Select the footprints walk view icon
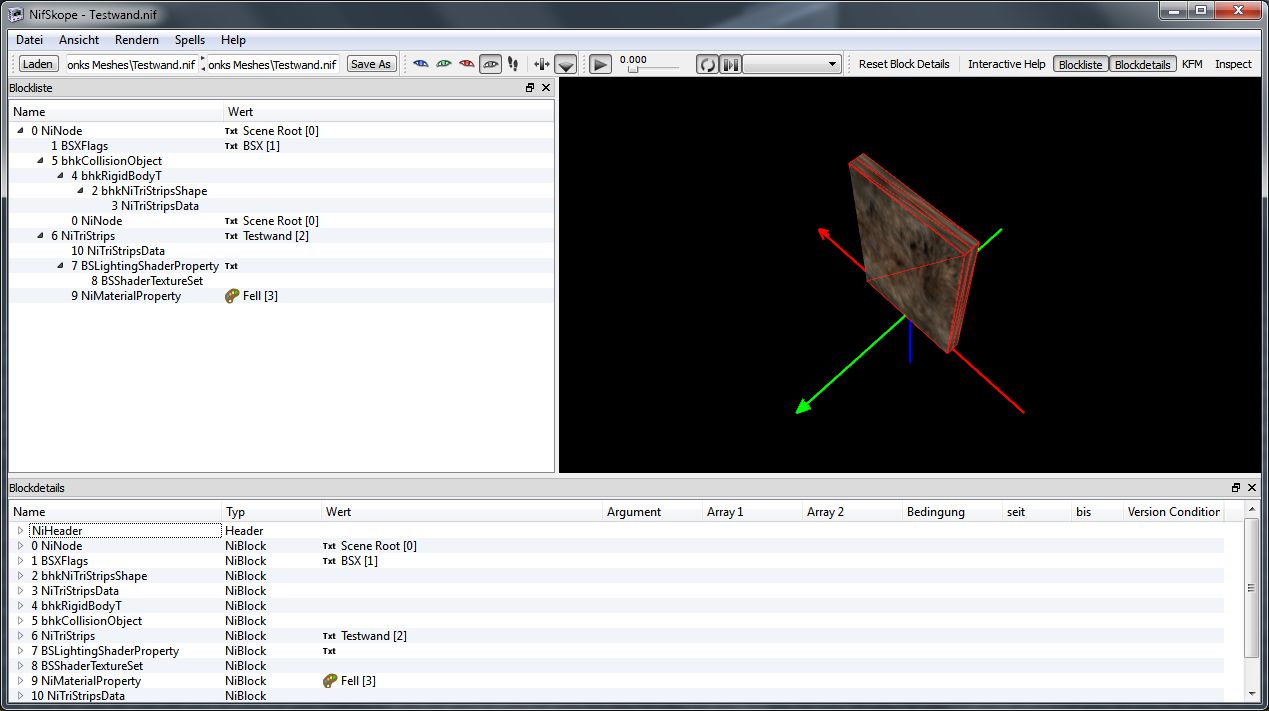The height and width of the screenshot is (711, 1269). tap(513, 64)
